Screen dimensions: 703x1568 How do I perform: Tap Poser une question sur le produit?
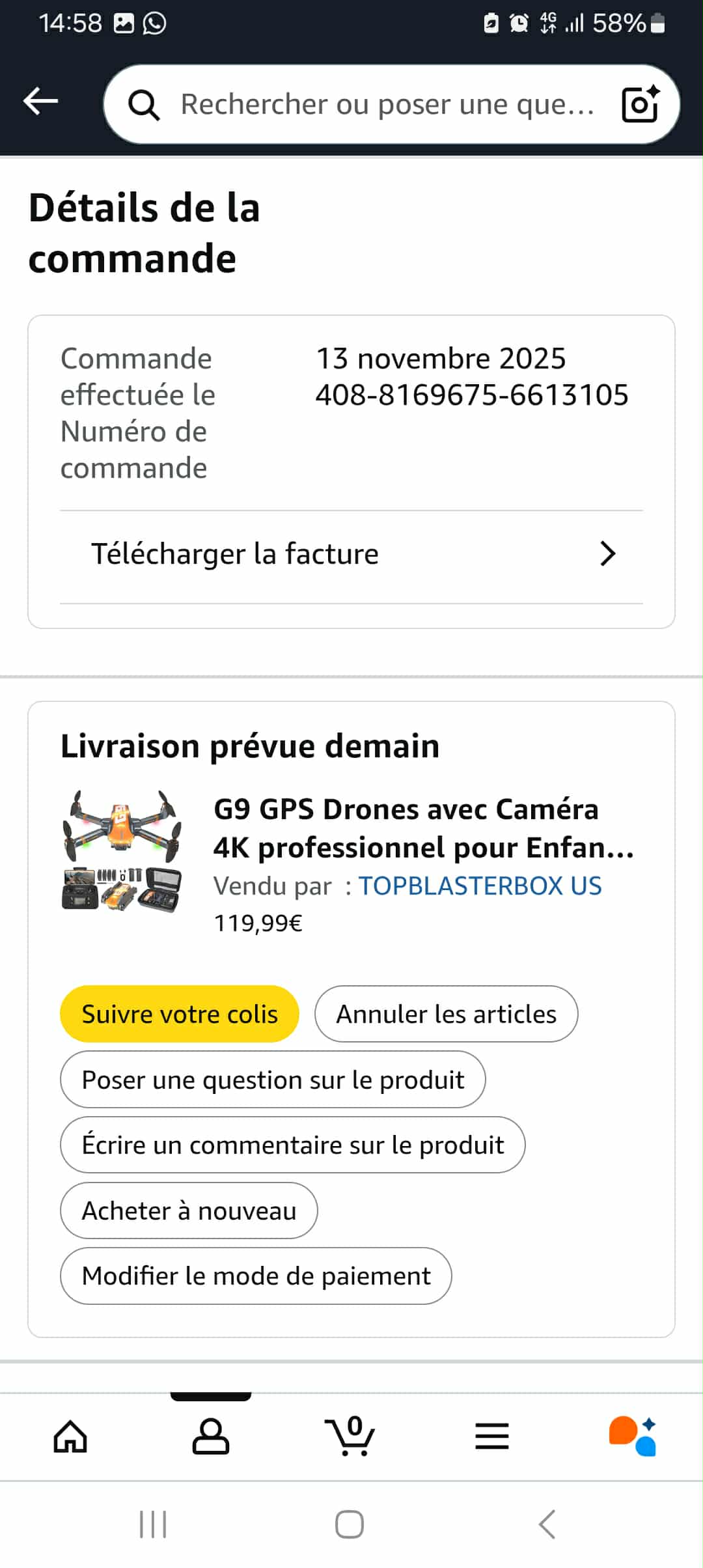click(x=273, y=1080)
